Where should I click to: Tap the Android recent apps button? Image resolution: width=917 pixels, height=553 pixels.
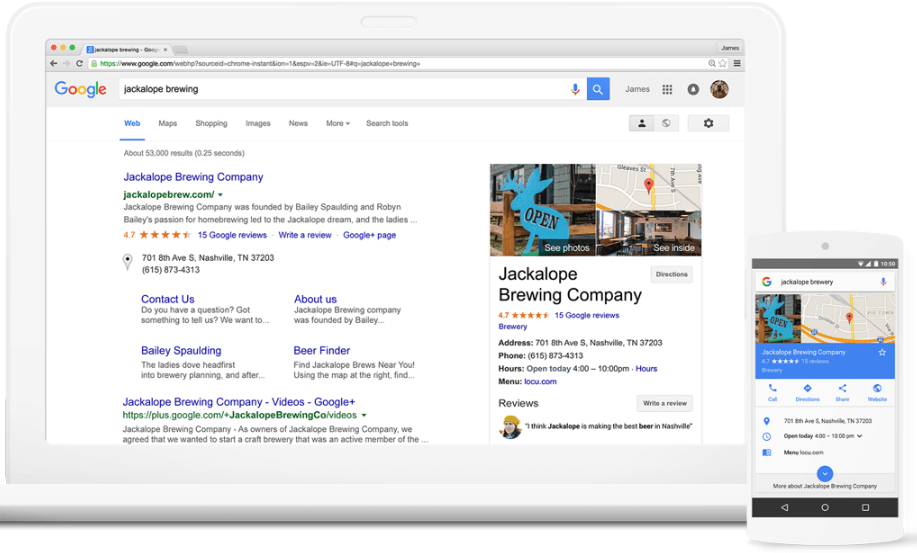(866, 507)
